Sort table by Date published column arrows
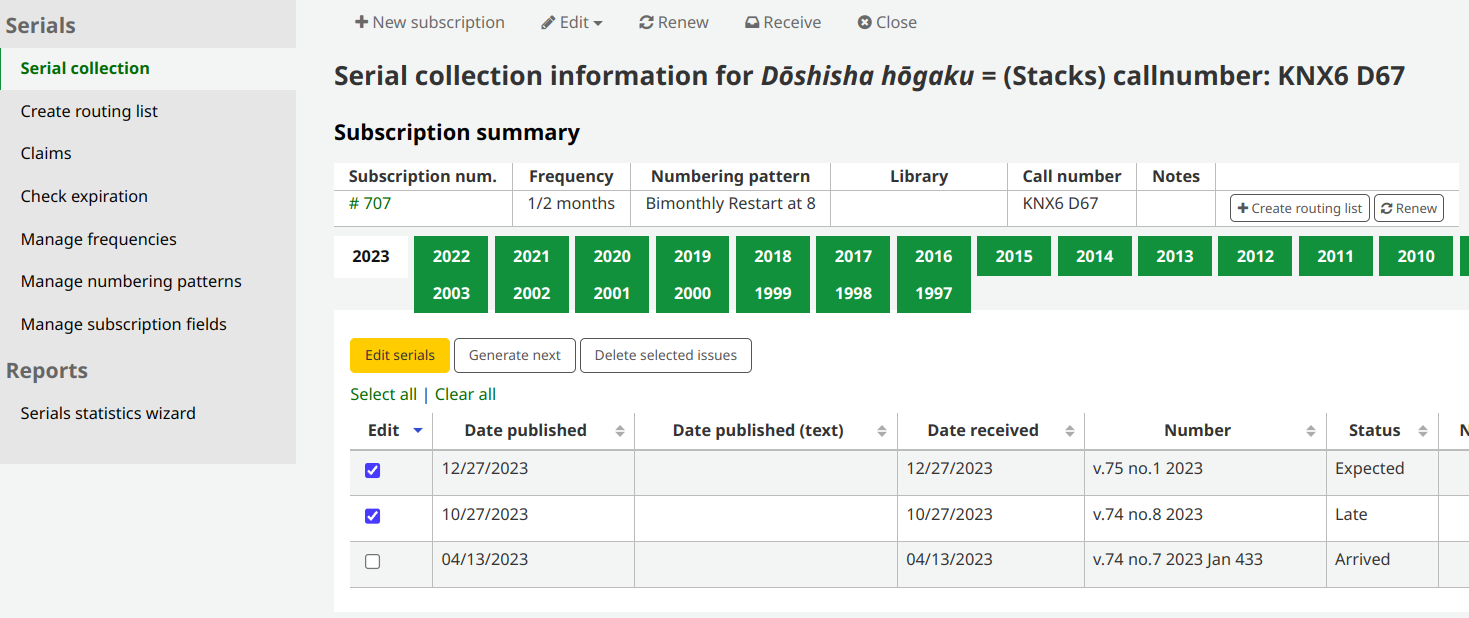This screenshot has width=1469, height=618. (620, 431)
